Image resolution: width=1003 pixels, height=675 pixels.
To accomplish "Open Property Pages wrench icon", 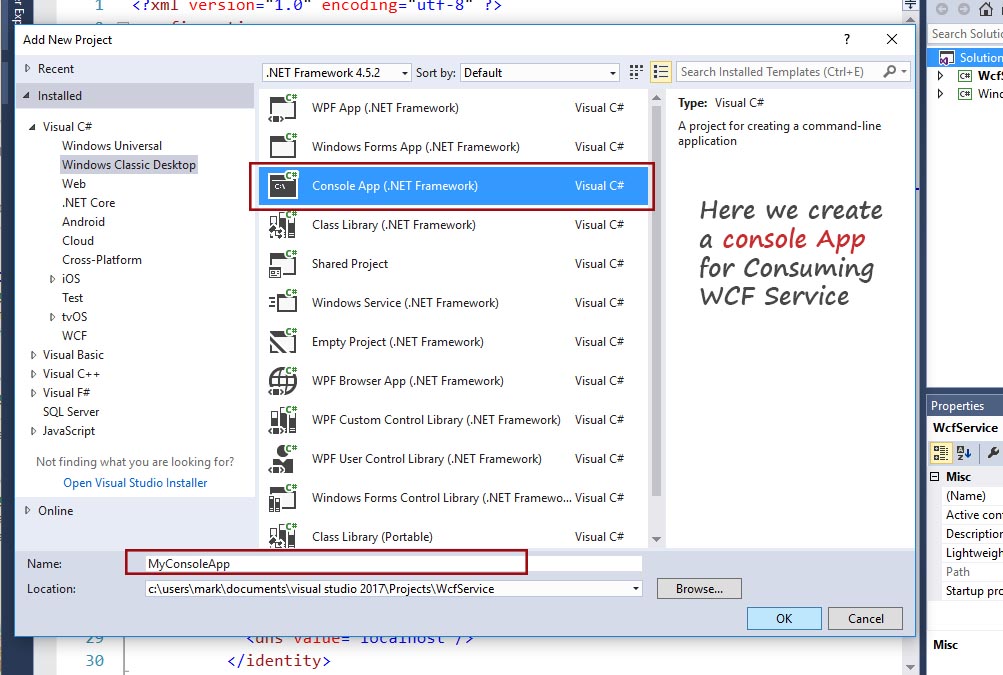I will pos(993,453).
